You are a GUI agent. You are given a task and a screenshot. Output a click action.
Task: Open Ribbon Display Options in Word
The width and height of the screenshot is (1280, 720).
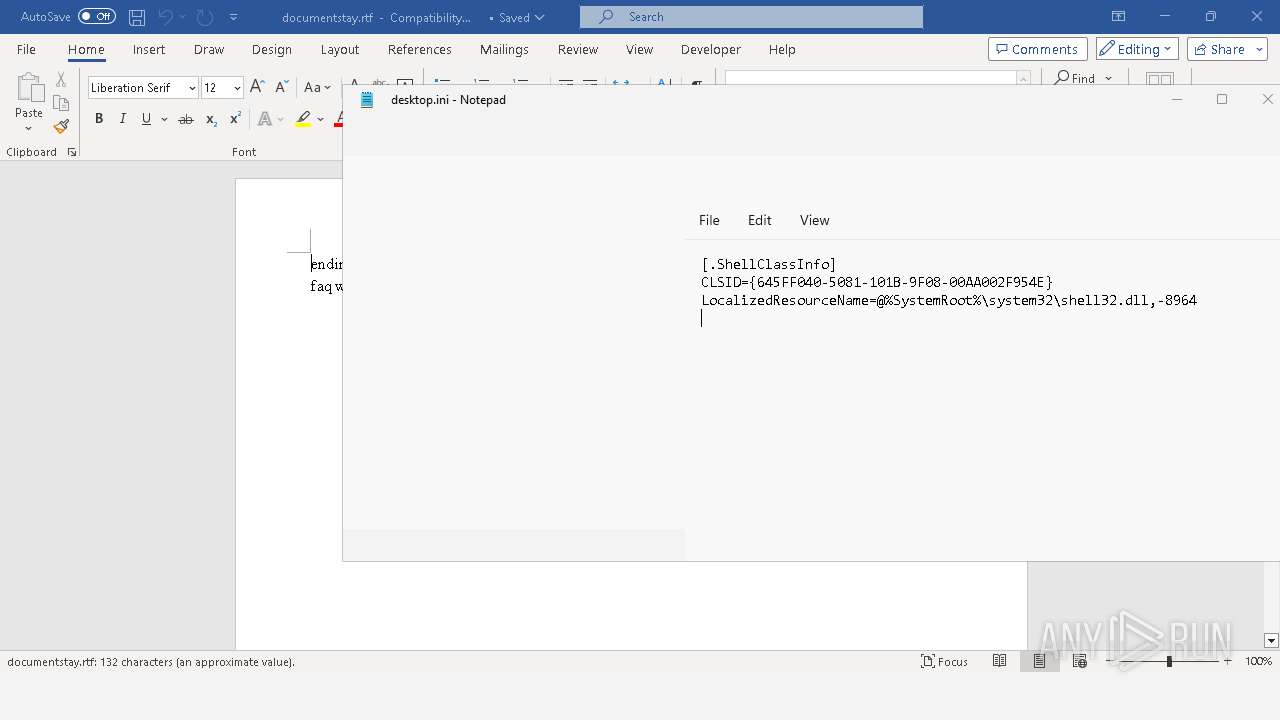1118,17
